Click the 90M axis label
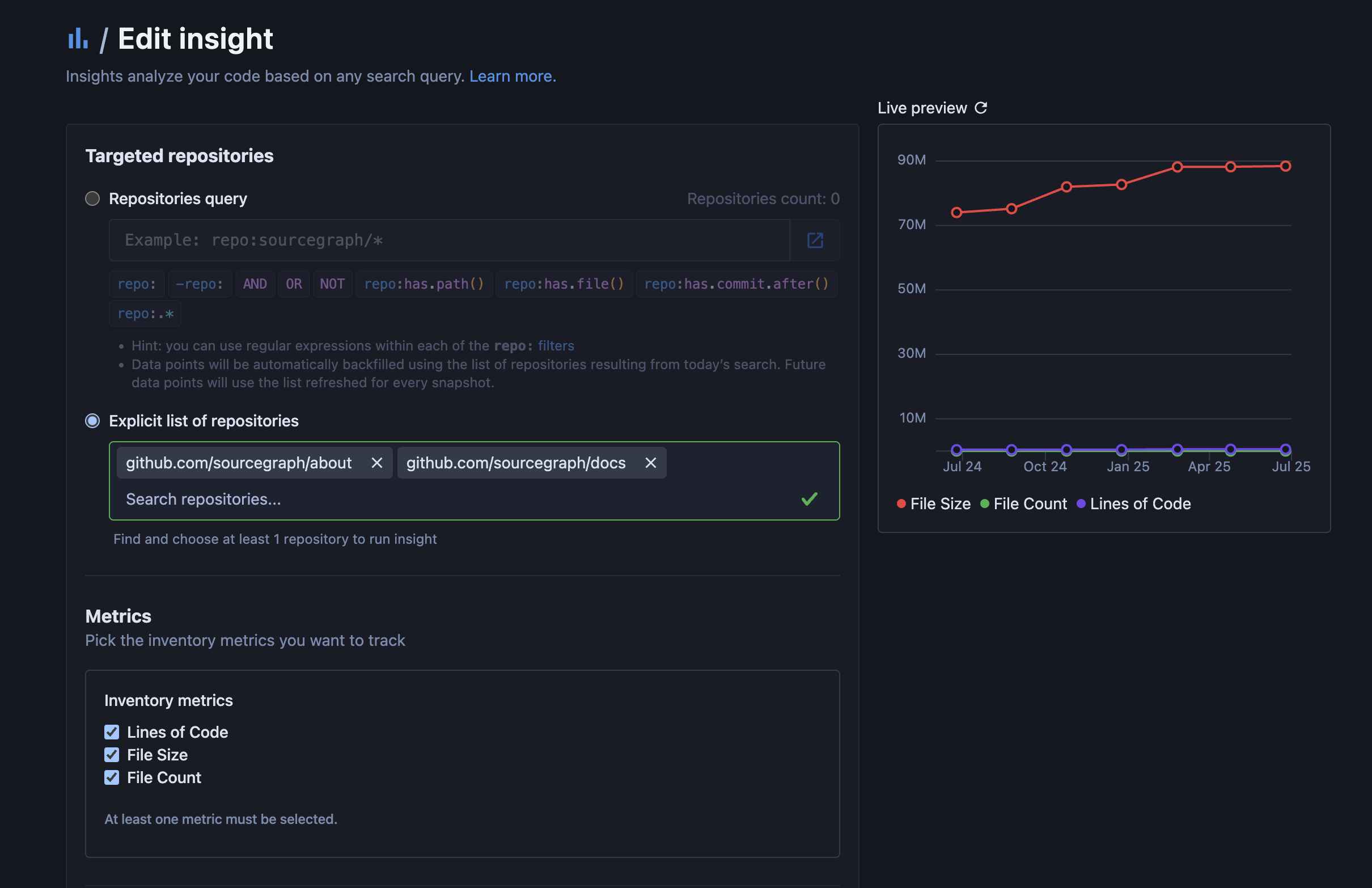The image size is (1372, 888). point(912,160)
